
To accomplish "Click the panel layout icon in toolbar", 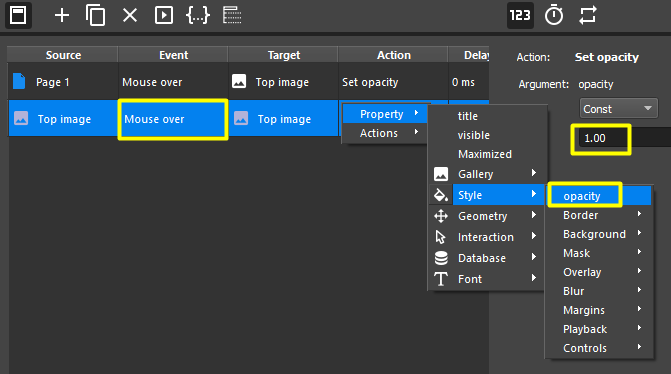I will [18, 15].
